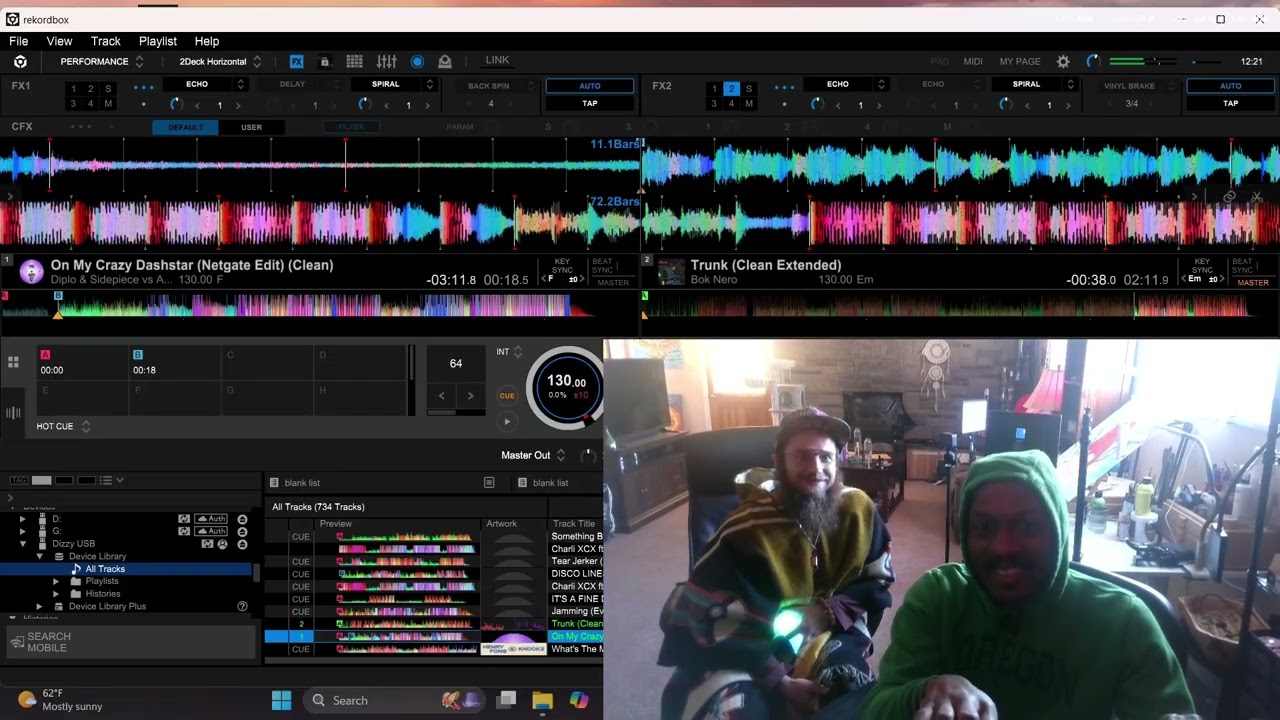Adjust the Master Out level knob
The image size is (1280, 720).
[587, 456]
